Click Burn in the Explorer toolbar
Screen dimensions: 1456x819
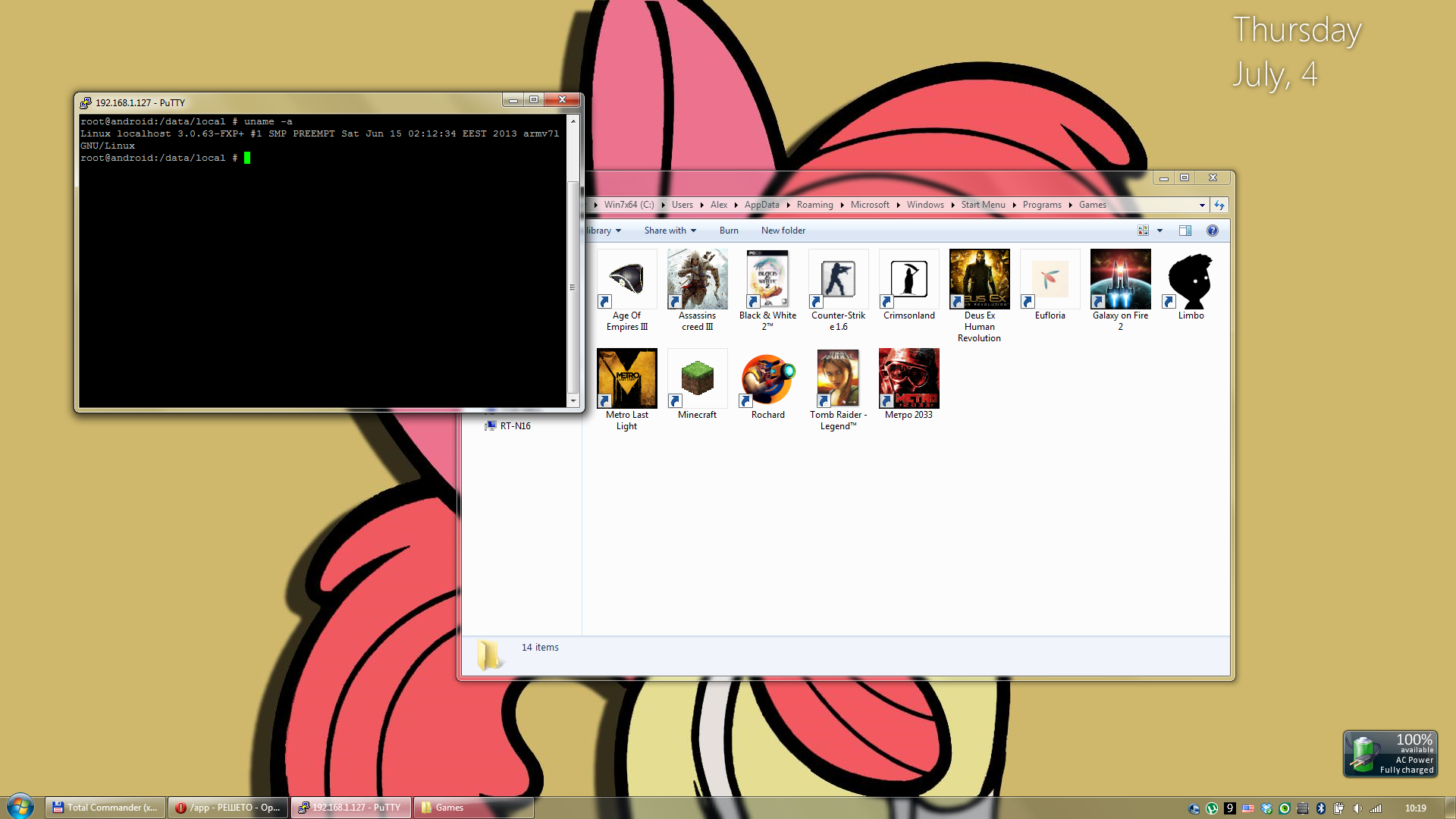click(x=729, y=231)
